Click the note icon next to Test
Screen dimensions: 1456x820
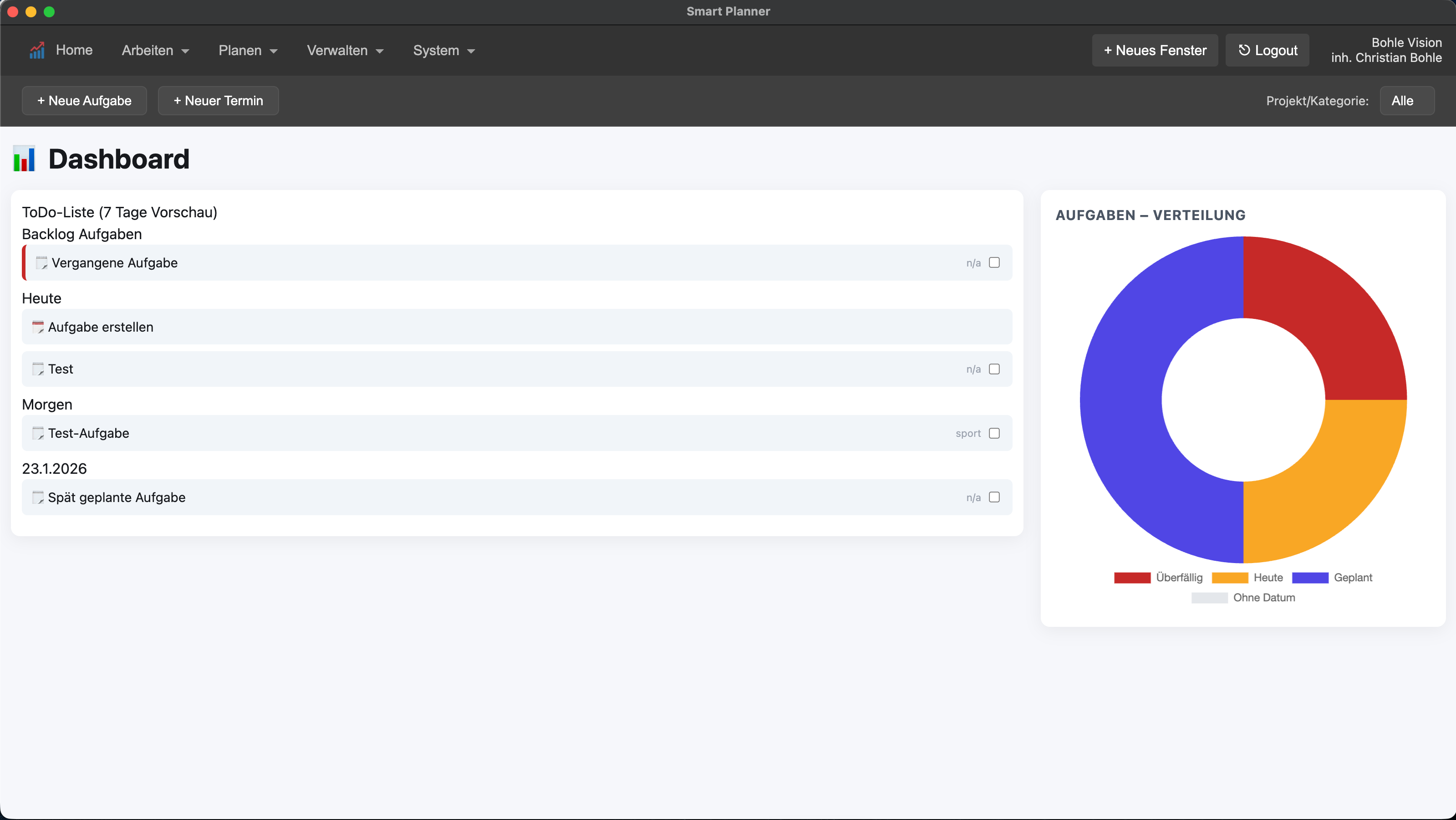[x=38, y=369]
